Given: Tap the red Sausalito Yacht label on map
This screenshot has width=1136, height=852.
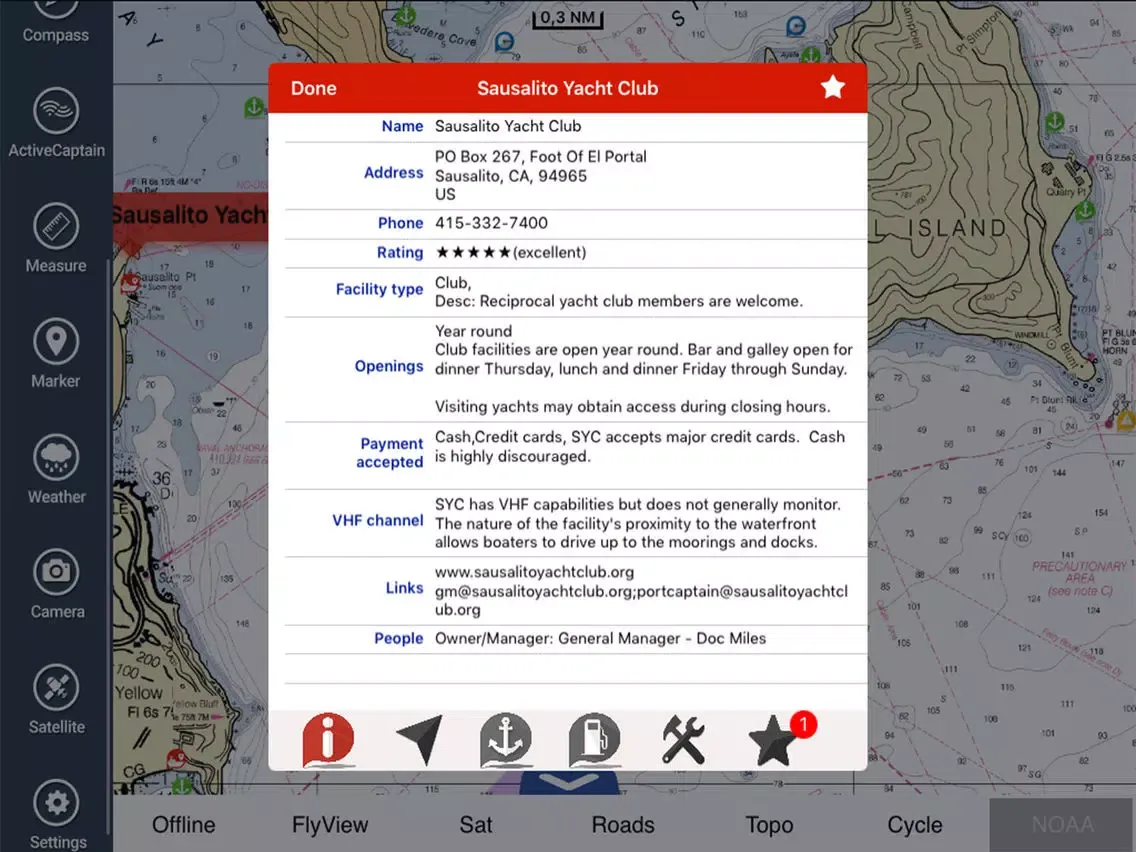Looking at the screenshot, I should (191, 216).
